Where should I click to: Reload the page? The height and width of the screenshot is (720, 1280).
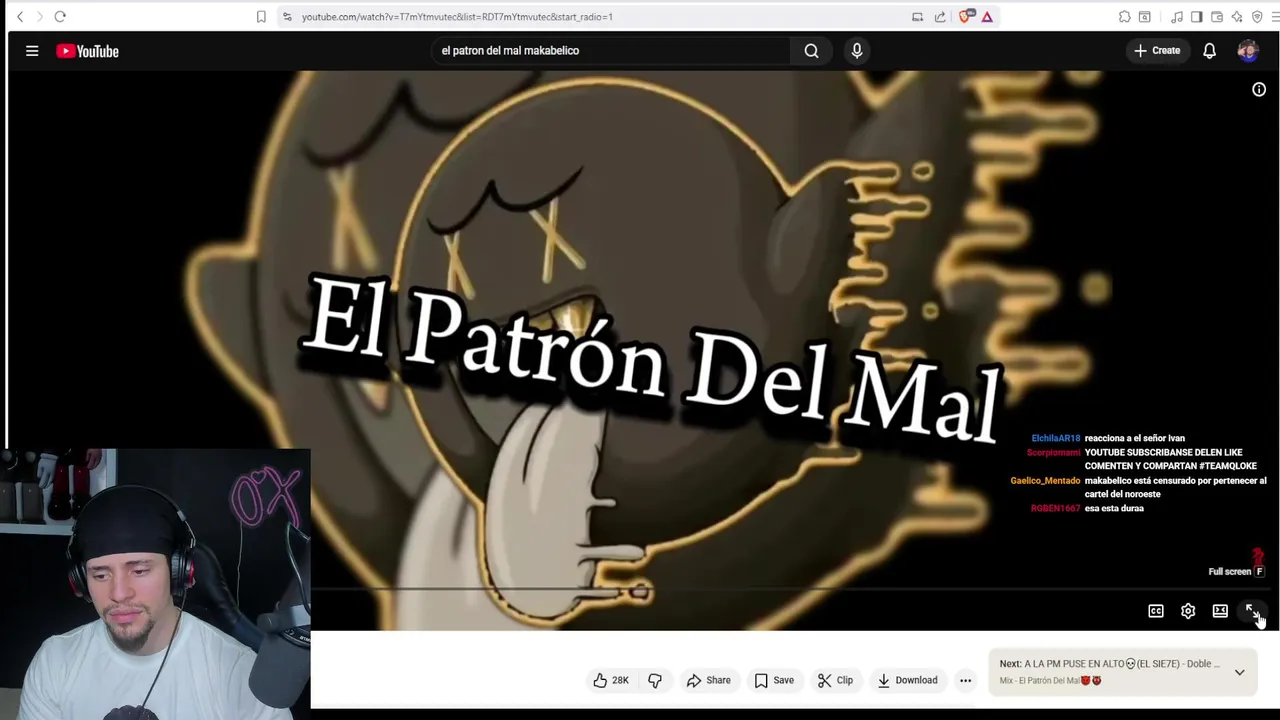point(60,17)
